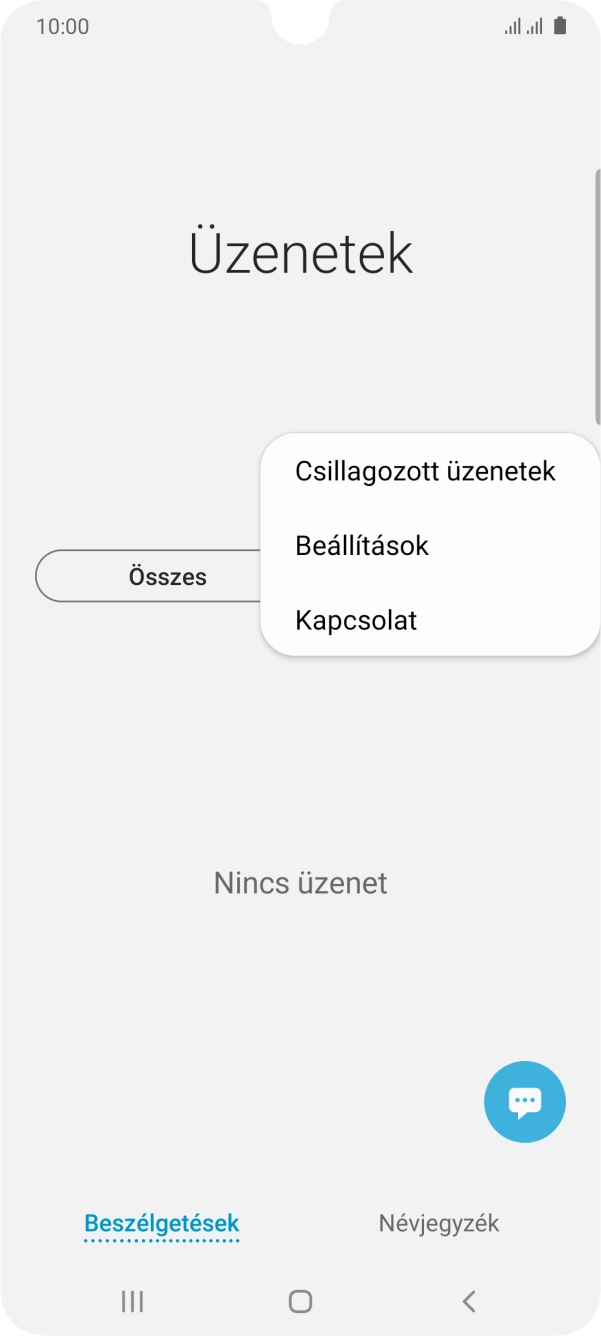601x1336 pixels.
Task: Tap the 10:00 clock in the status bar
Action: coord(62,26)
